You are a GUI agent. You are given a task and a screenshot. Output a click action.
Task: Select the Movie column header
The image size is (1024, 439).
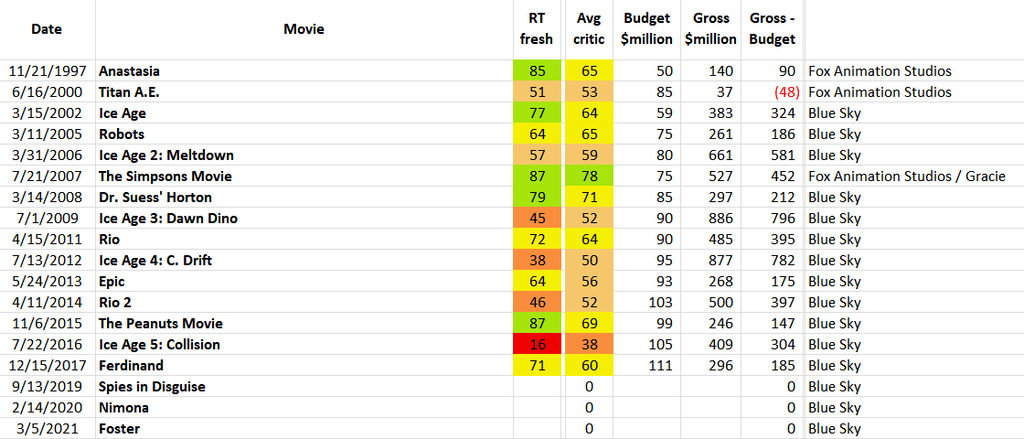click(303, 29)
